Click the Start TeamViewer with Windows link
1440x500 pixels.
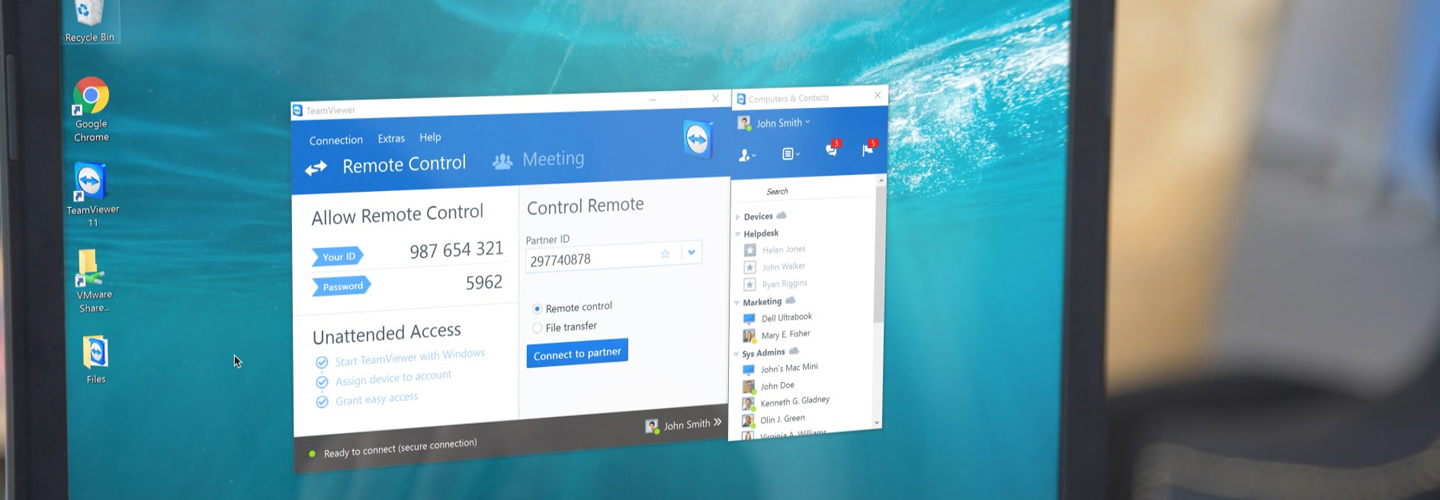click(x=410, y=357)
